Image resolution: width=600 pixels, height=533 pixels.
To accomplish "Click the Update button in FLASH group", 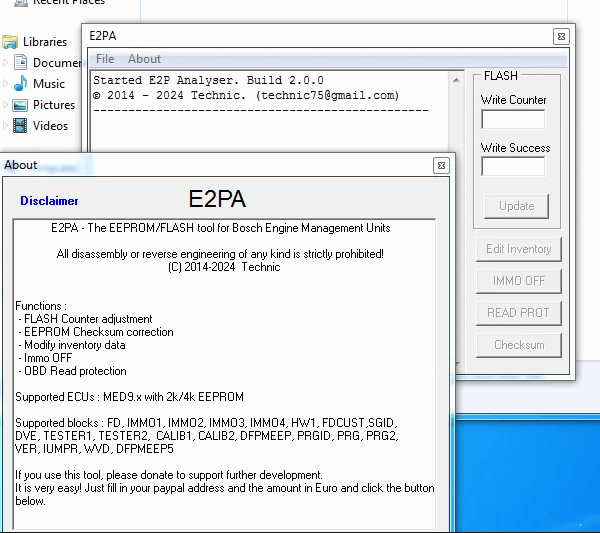I will click(516, 206).
